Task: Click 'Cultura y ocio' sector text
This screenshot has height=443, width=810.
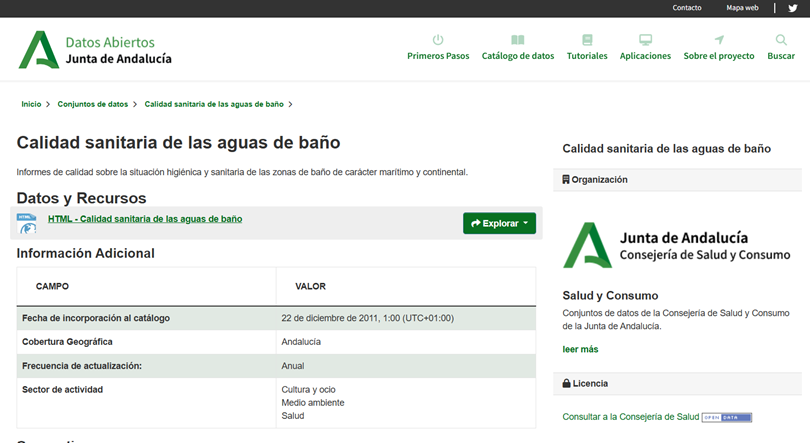Action: point(308,389)
